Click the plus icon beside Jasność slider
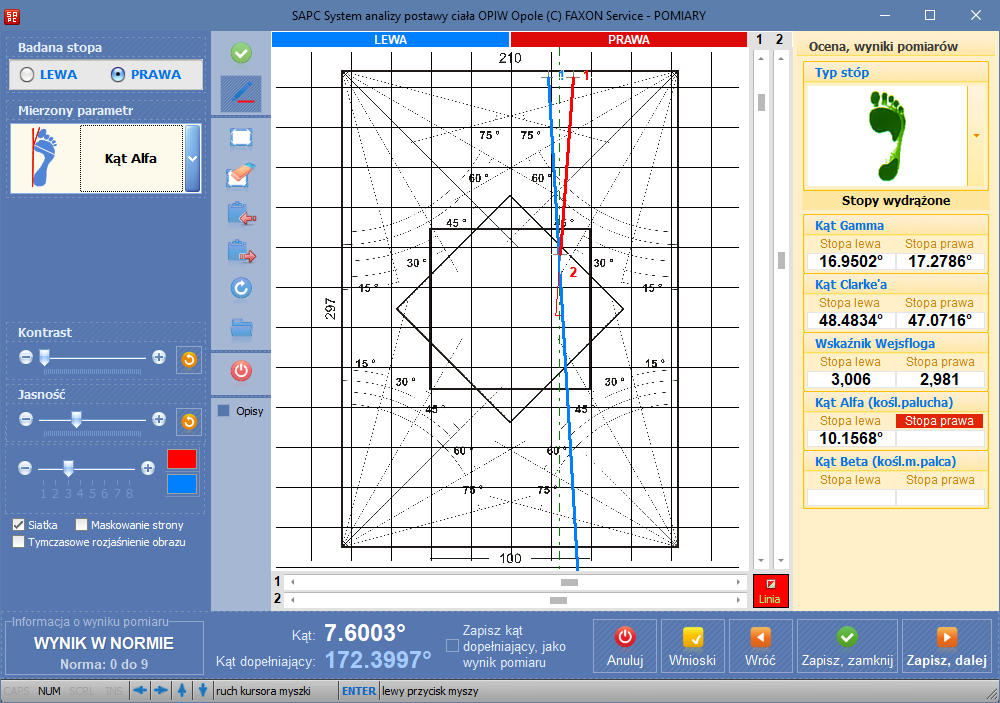 (x=158, y=419)
